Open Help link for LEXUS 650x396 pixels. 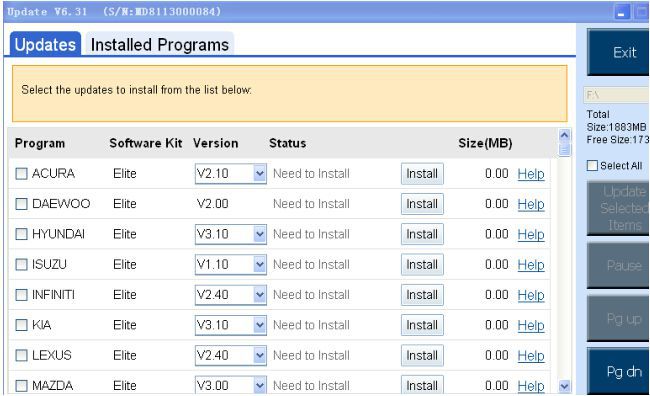pos(531,356)
